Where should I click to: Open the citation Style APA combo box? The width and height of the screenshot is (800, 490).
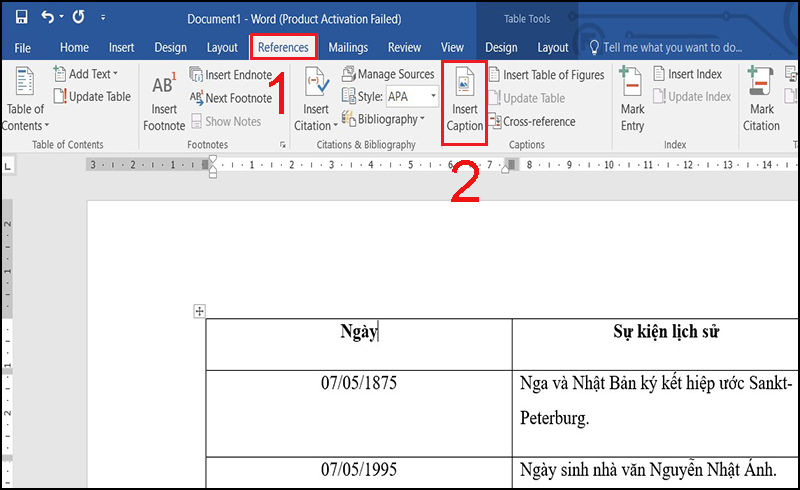coord(412,96)
